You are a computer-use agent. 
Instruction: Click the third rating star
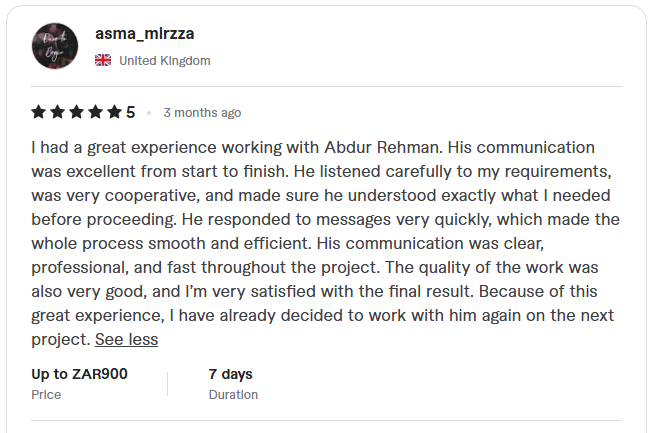[77, 112]
